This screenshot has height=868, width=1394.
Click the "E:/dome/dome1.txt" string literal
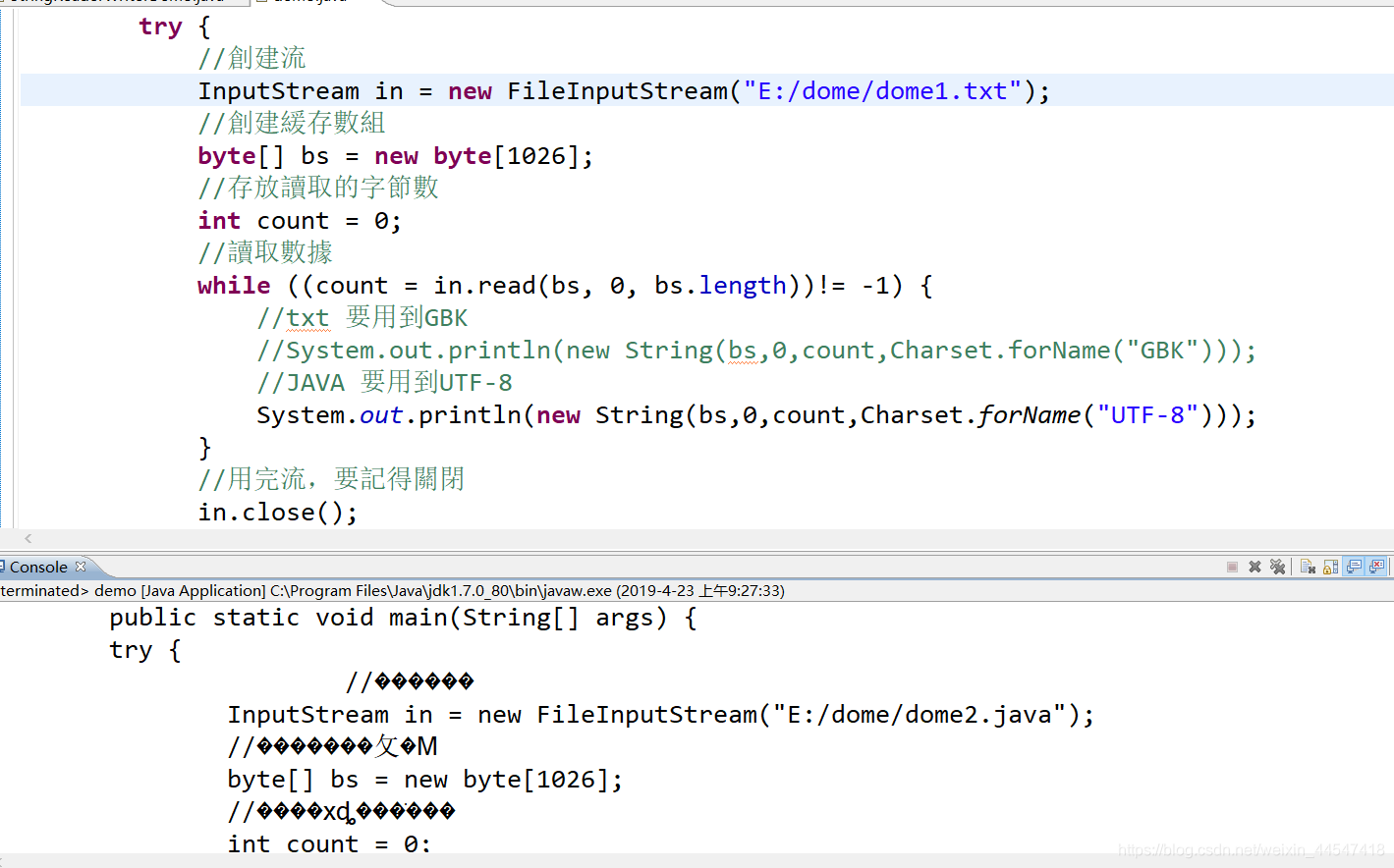click(882, 91)
